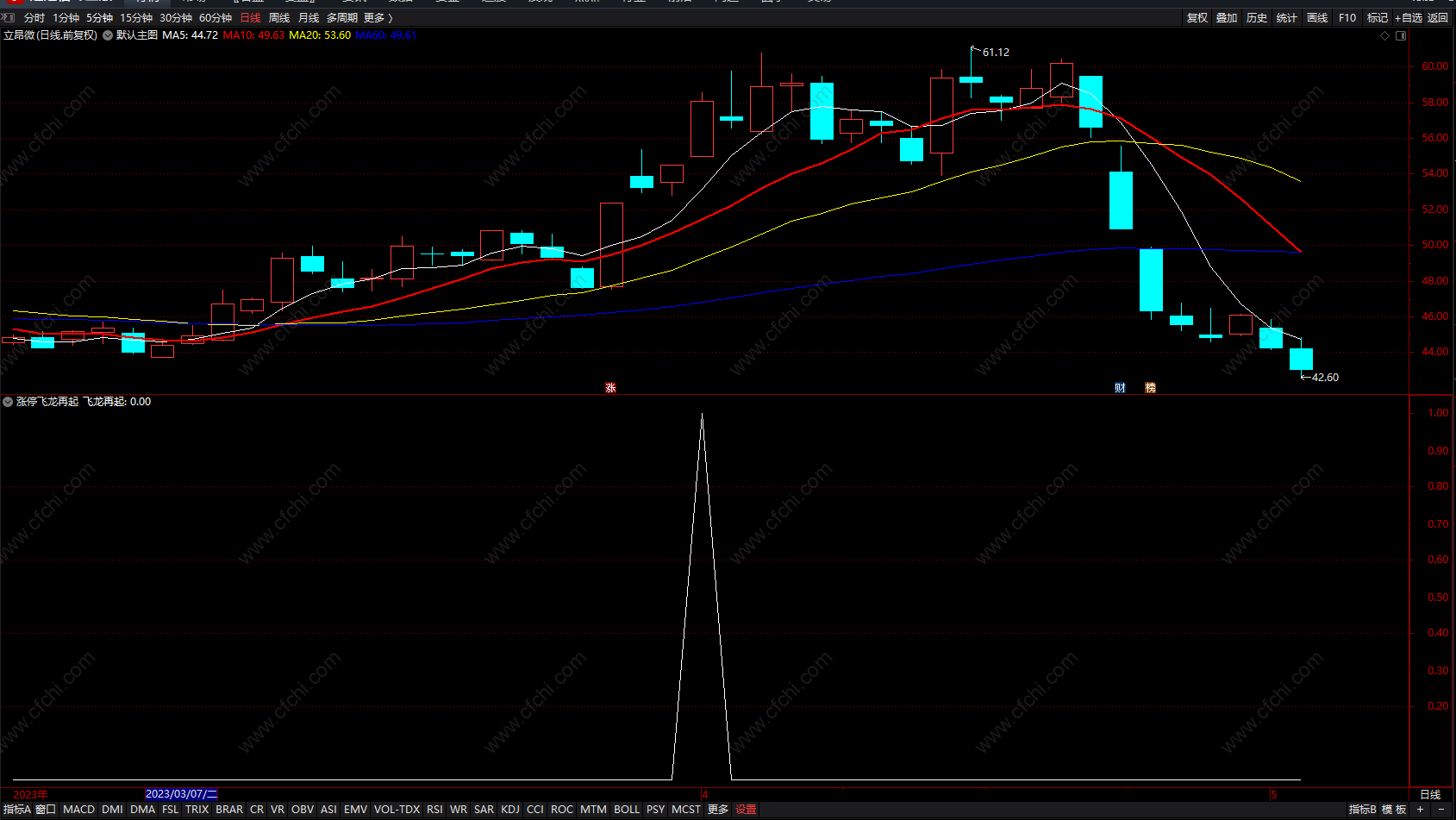Select the VR indicator
Screen dimensions: 1456x820
click(278, 810)
